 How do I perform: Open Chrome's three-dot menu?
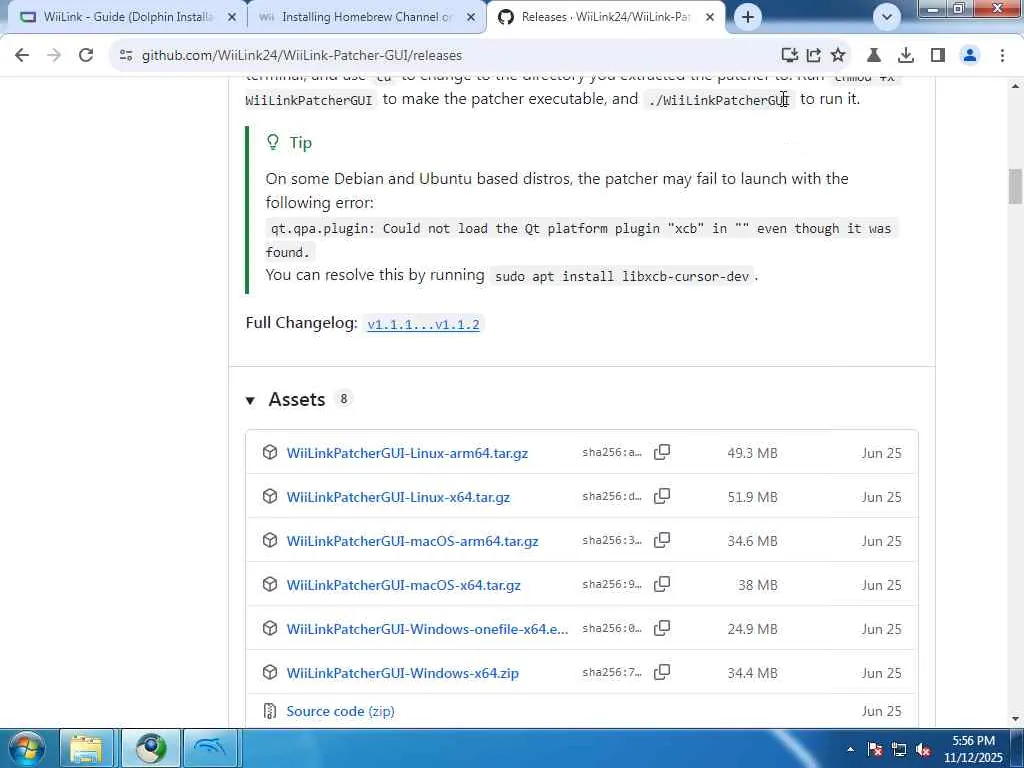coord(1002,56)
